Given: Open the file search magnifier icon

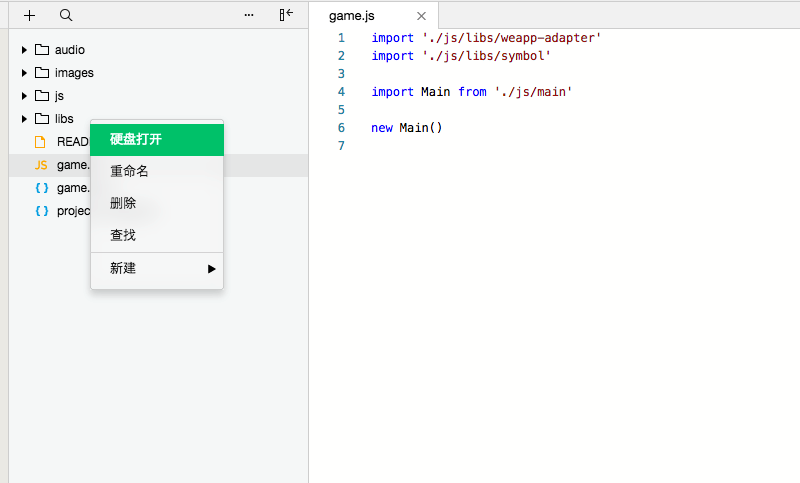Looking at the screenshot, I should pos(66,15).
